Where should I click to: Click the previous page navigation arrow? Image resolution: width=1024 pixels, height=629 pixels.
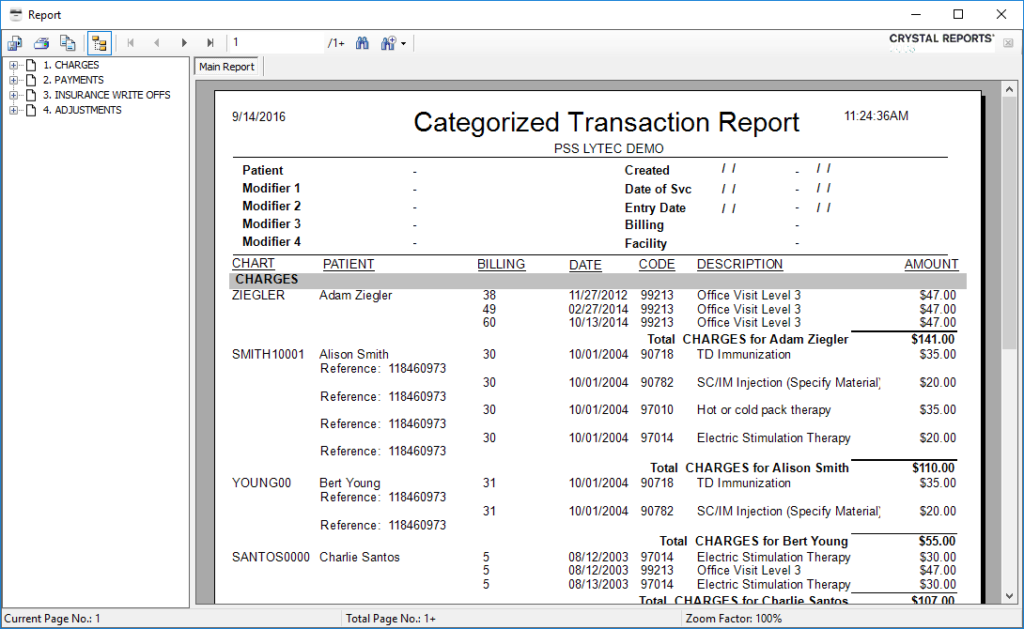coord(156,42)
